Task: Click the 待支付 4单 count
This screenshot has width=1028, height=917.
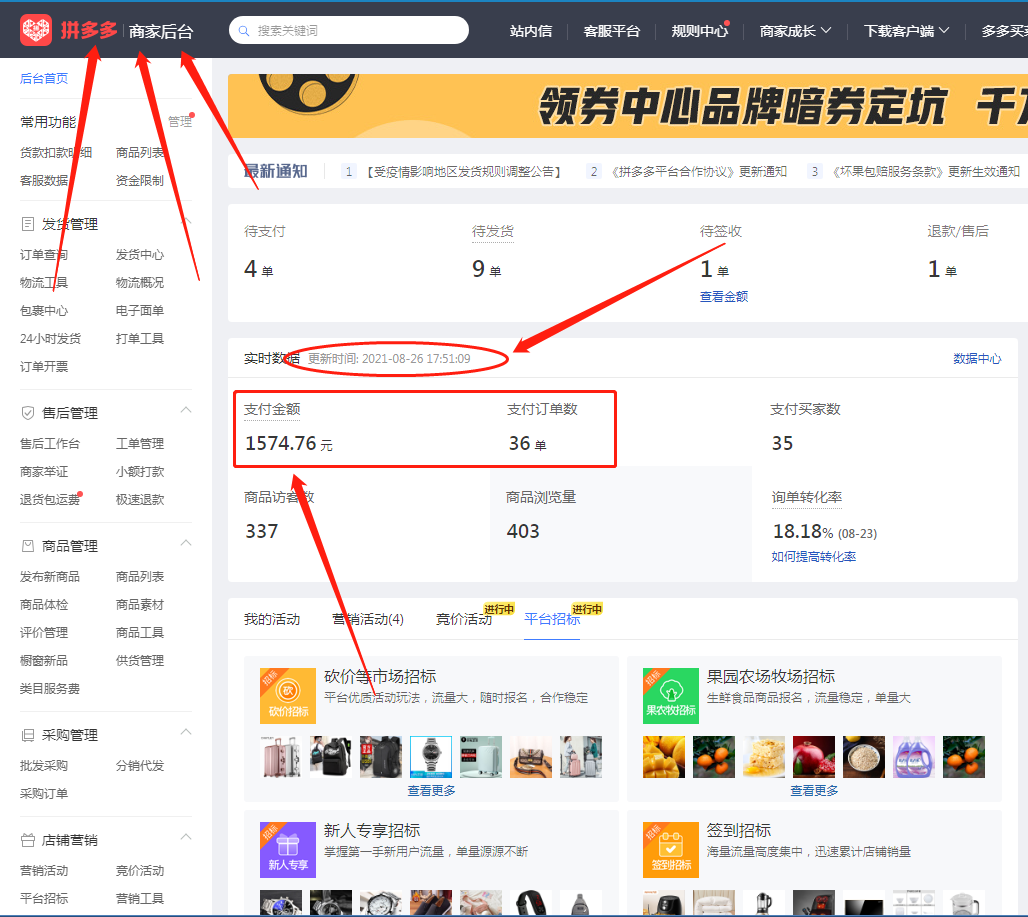Action: pos(258,269)
